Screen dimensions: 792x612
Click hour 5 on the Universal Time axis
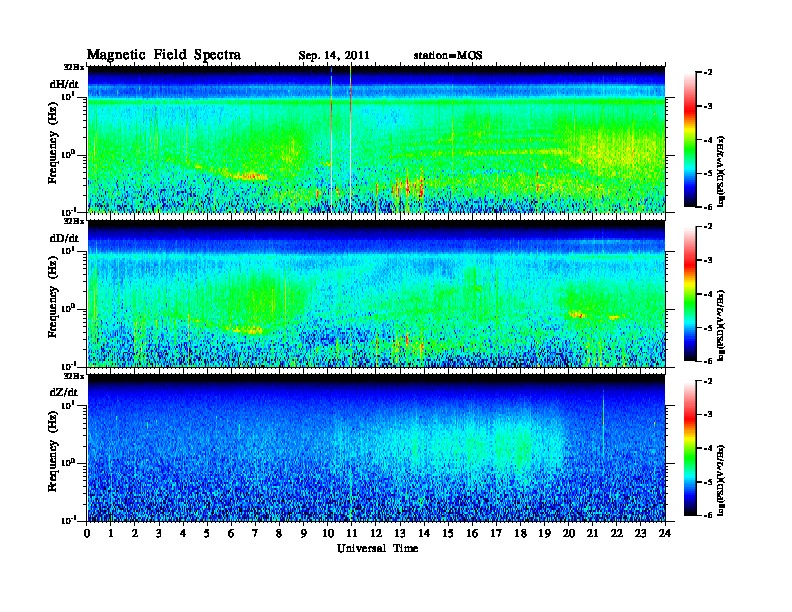click(207, 533)
